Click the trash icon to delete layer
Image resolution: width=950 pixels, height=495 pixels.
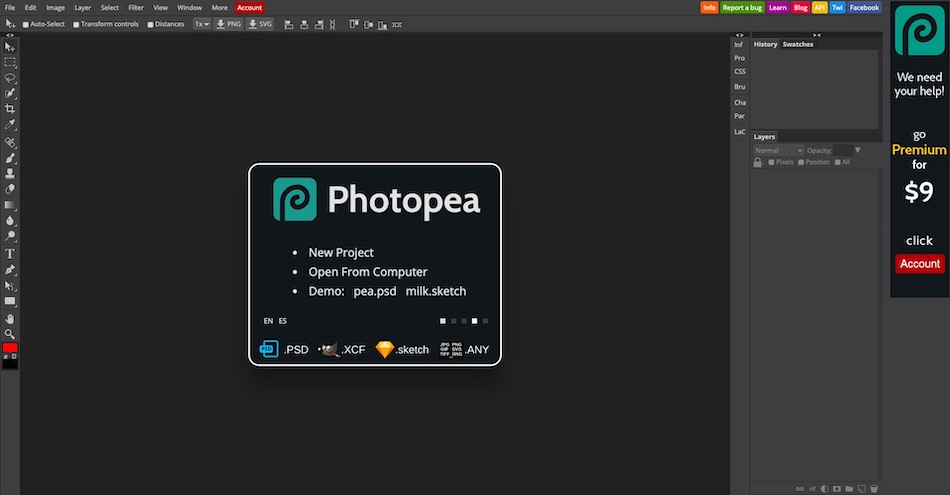pos(873,489)
